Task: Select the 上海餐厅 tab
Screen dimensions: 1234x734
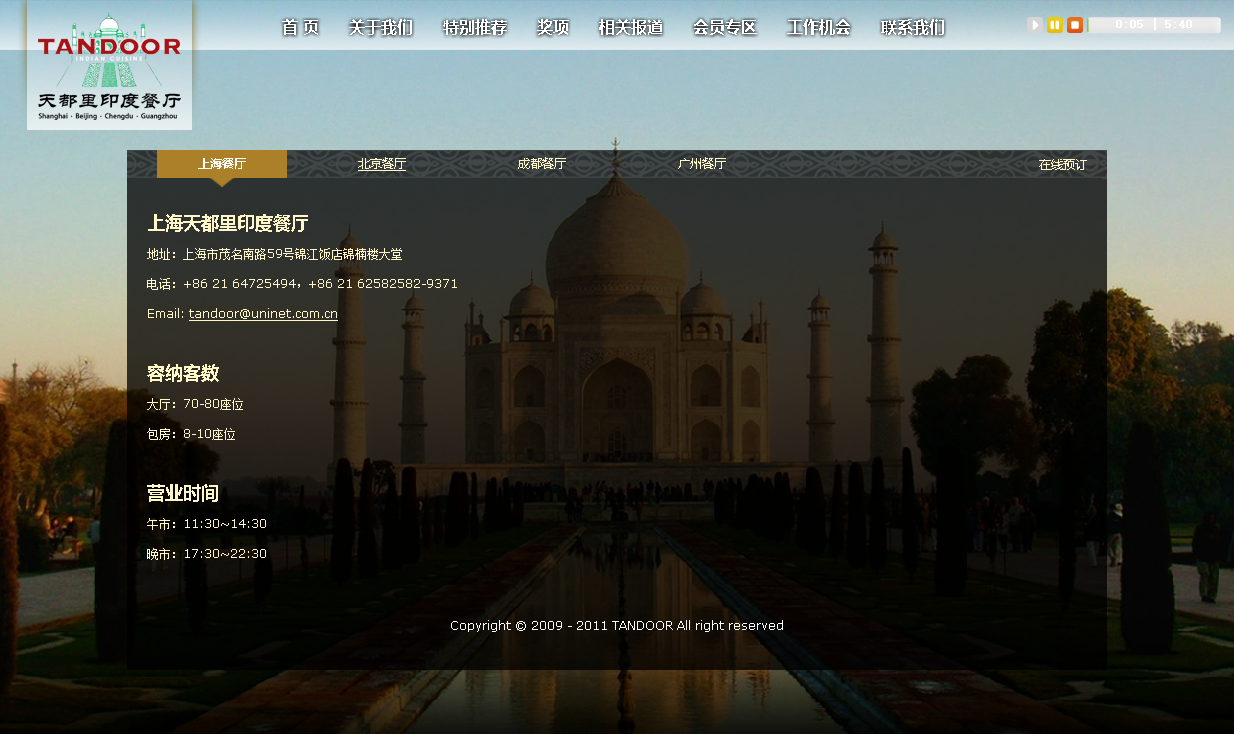Action: click(x=222, y=164)
